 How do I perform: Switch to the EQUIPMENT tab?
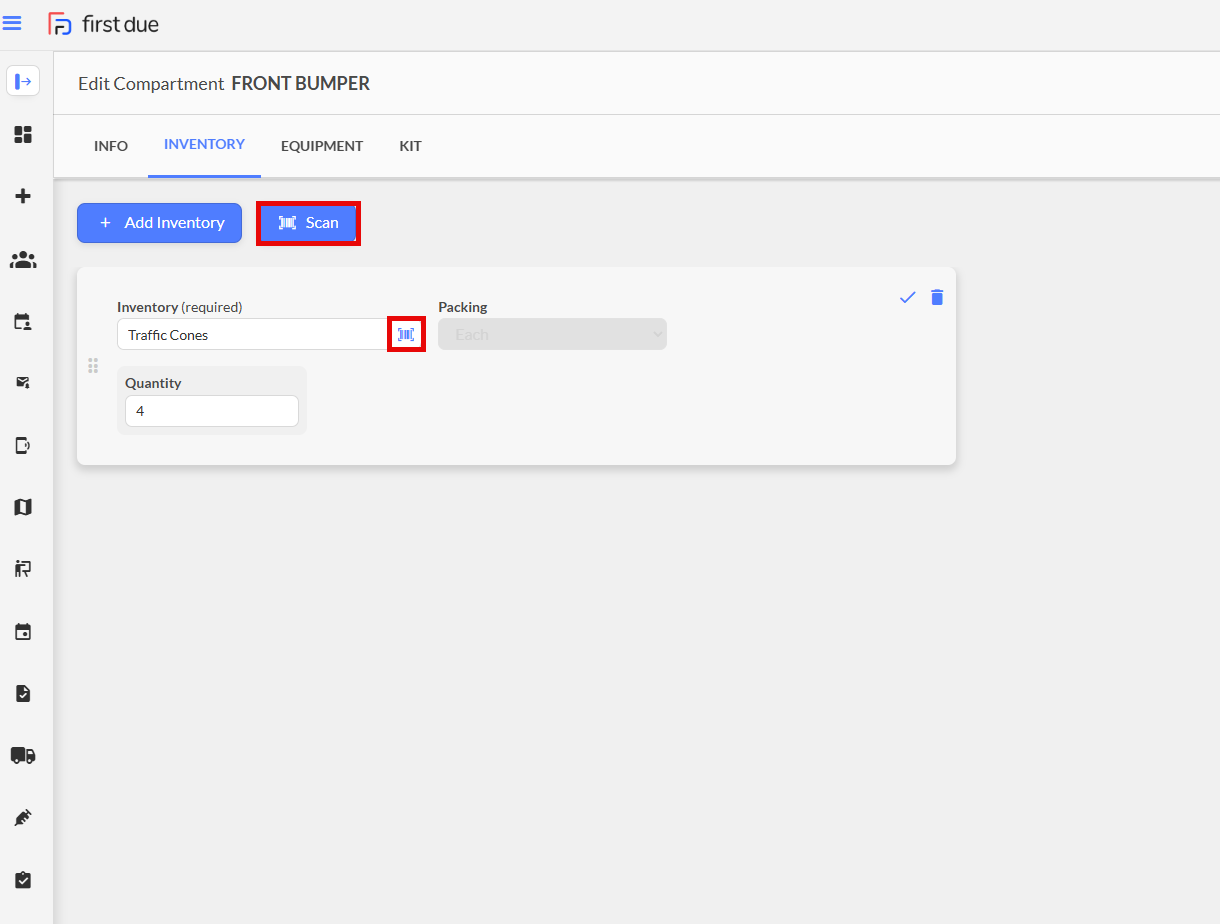(x=321, y=146)
